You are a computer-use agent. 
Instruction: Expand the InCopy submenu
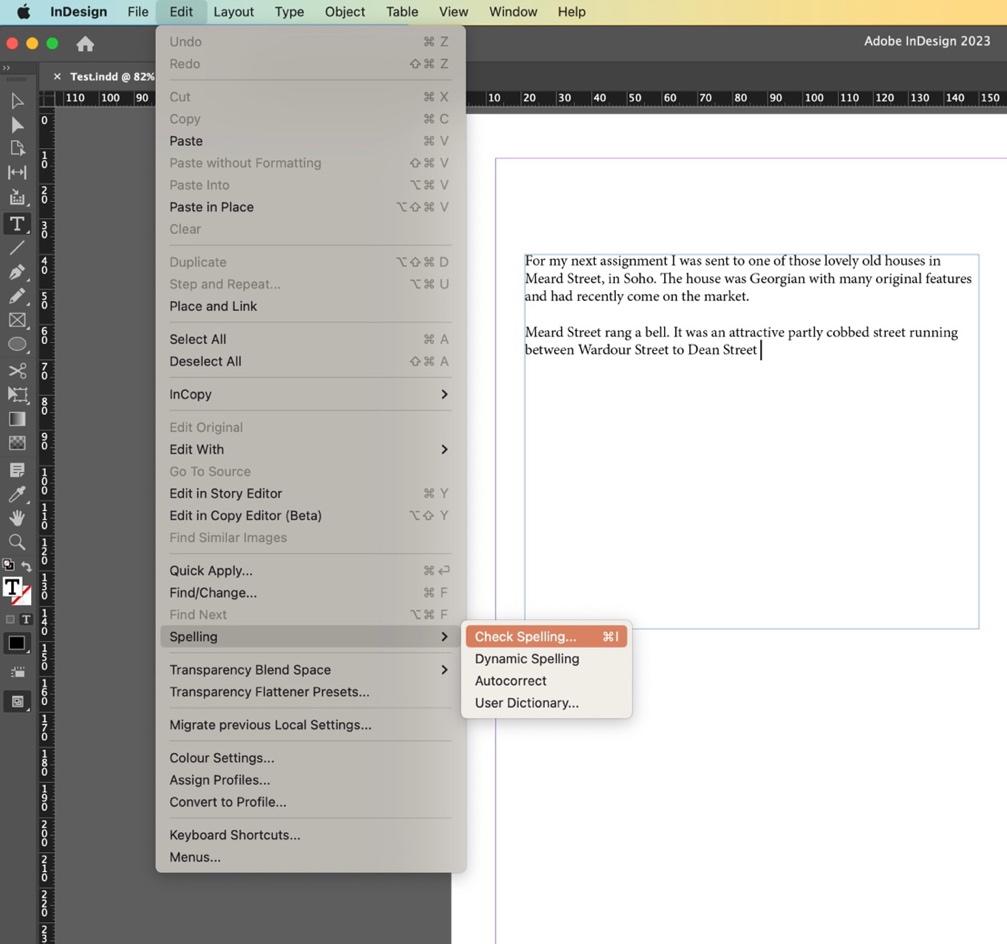[310, 394]
